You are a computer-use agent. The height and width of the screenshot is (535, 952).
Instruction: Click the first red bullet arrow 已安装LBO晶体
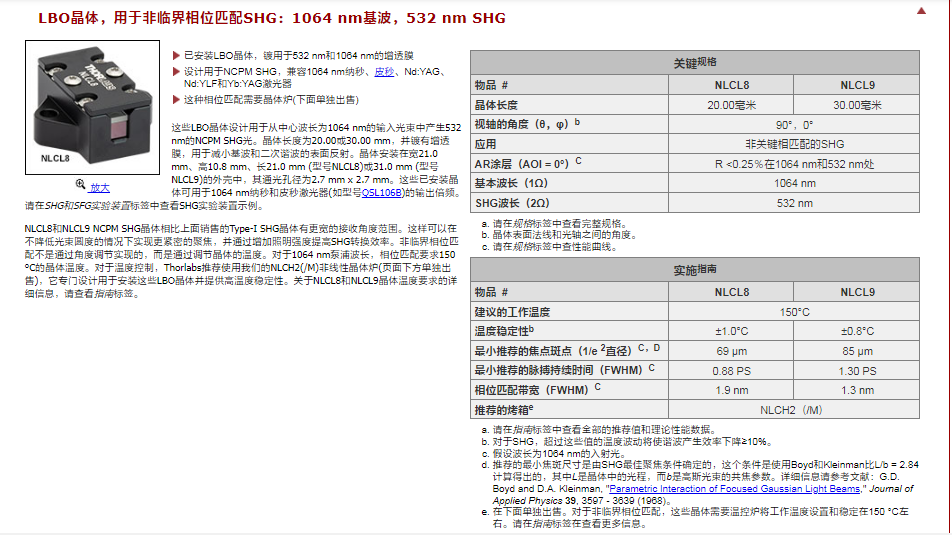[x=178, y=54]
